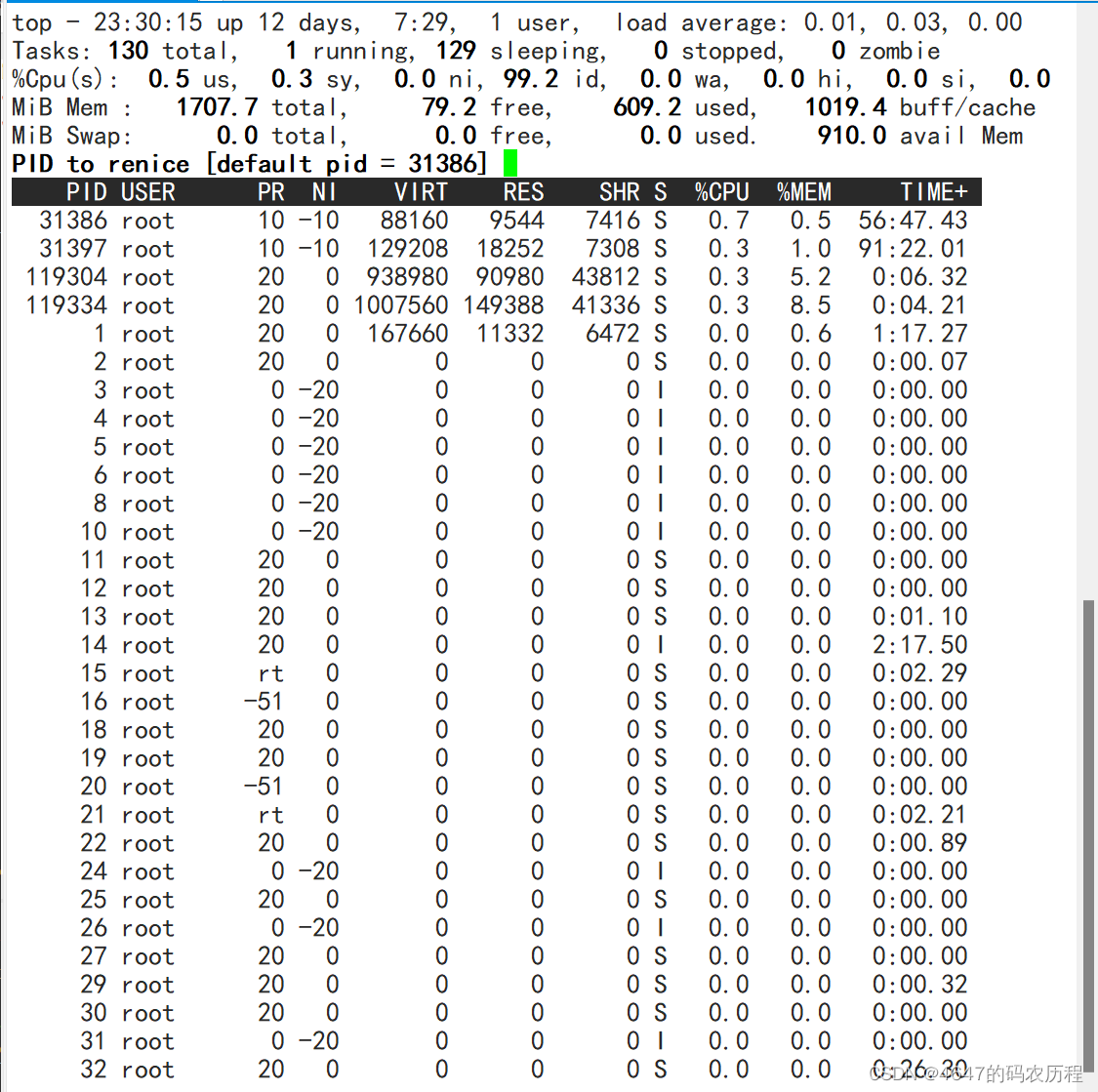Click the VIRT column header
Screen dimensions: 1098x1092
click(x=422, y=192)
